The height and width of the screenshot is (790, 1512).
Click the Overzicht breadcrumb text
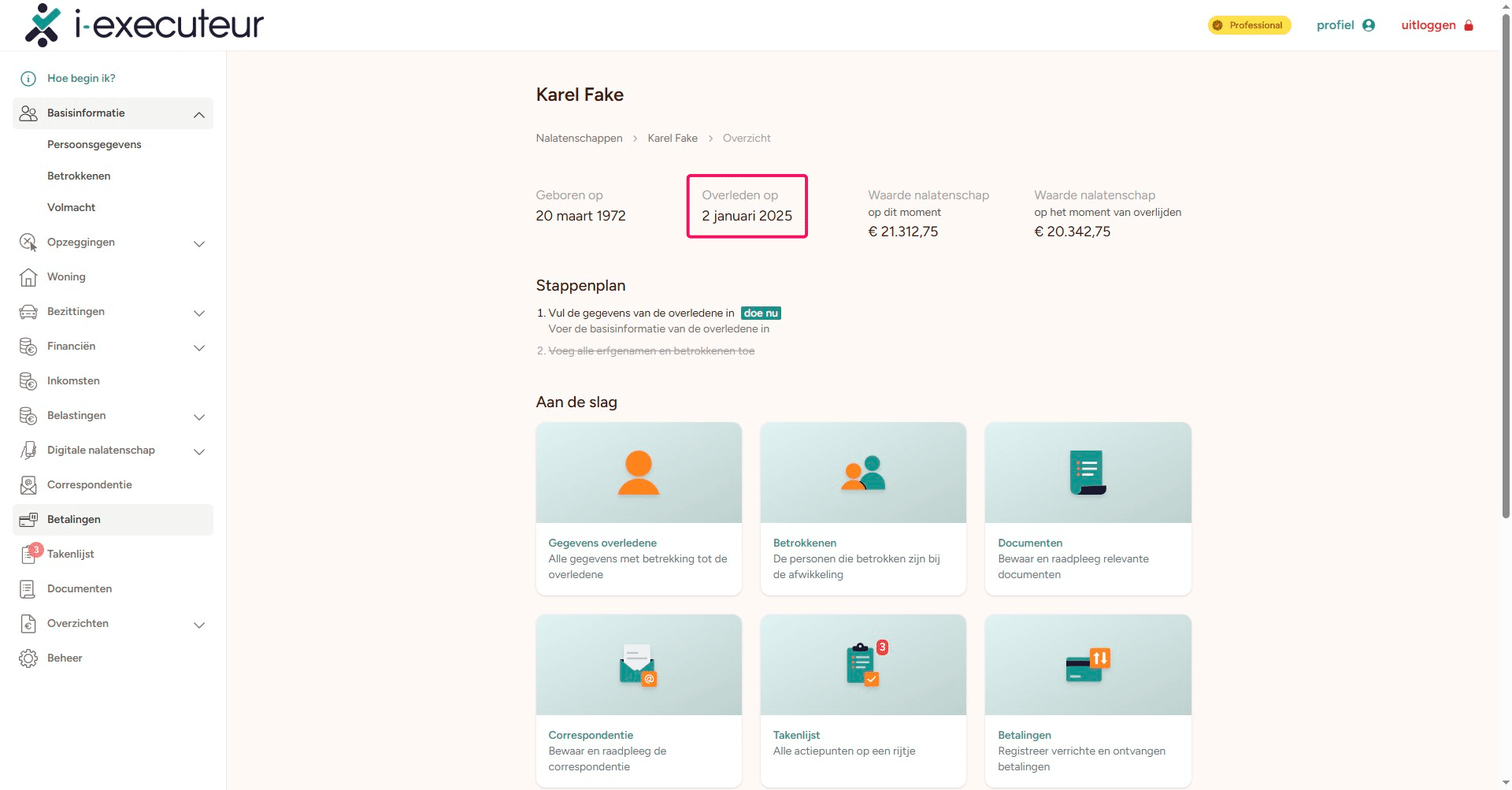tap(747, 139)
